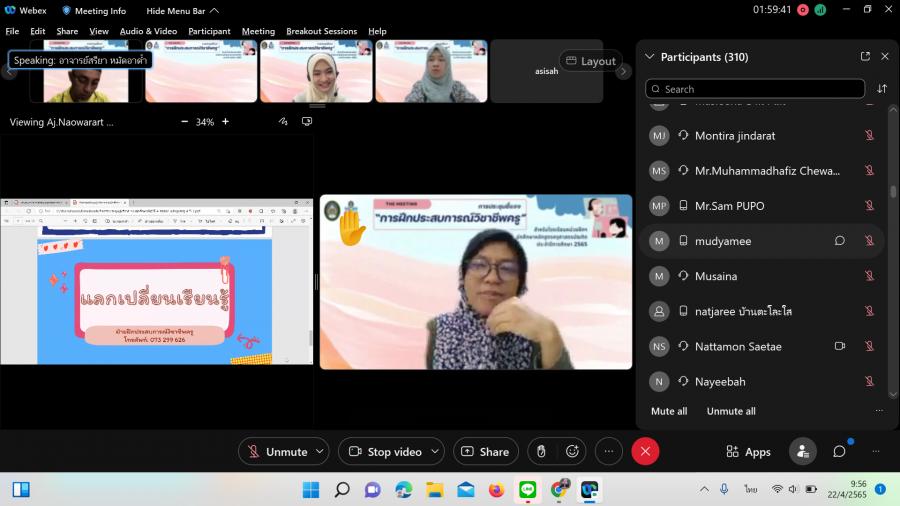The image size is (900, 506).
Task: Sort the participants list
Action: pos(882,89)
